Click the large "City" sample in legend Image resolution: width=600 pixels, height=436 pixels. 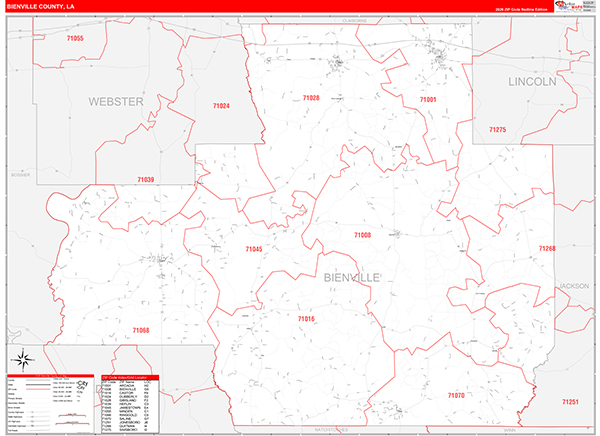click(82, 383)
